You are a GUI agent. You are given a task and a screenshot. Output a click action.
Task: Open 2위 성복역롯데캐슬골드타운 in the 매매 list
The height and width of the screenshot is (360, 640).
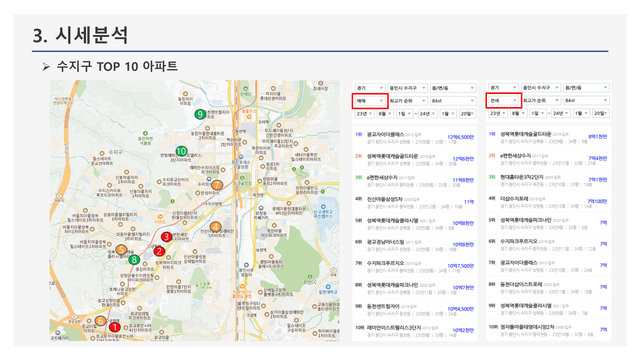[415, 159]
